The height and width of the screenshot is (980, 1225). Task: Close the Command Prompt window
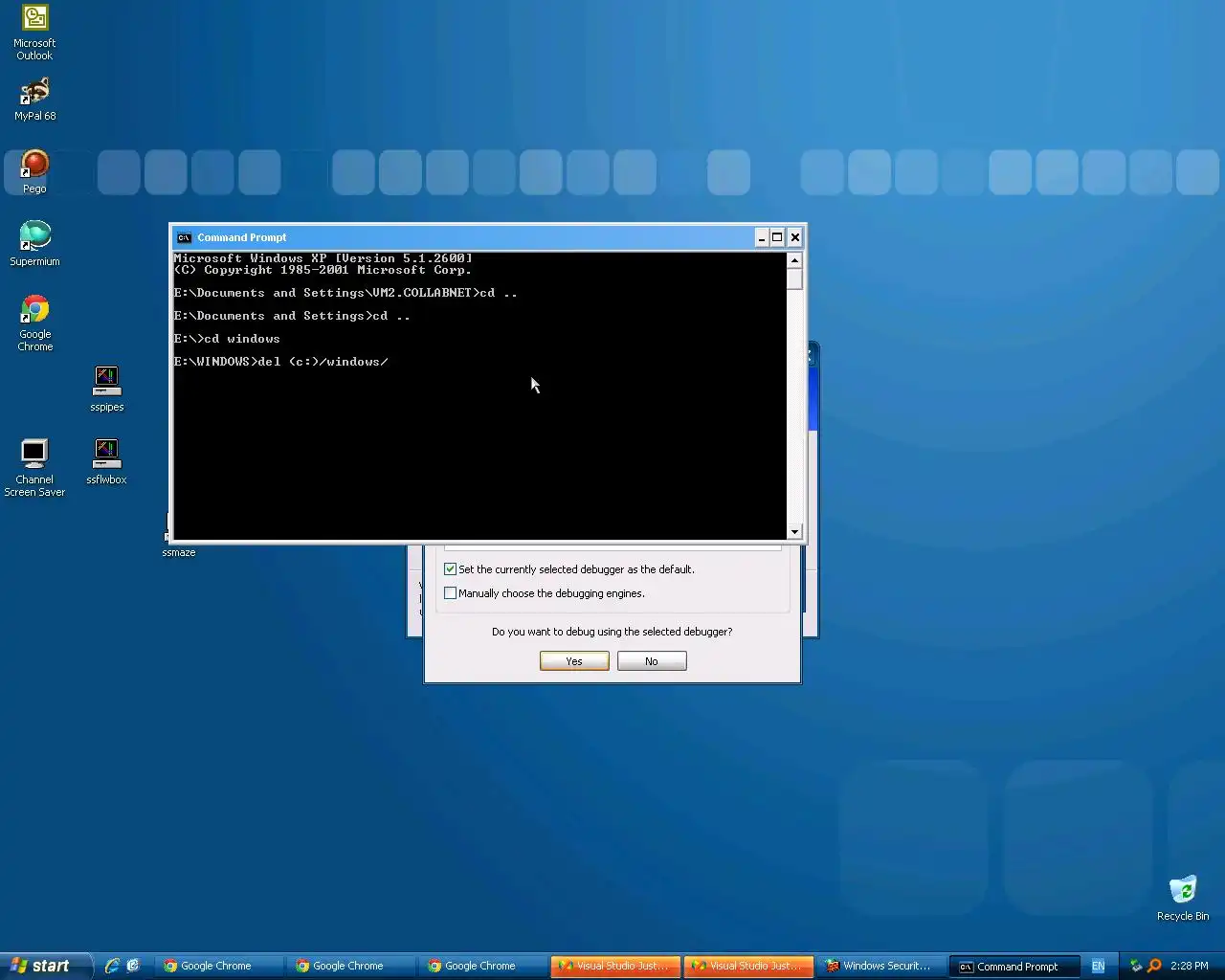click(794, 237)
